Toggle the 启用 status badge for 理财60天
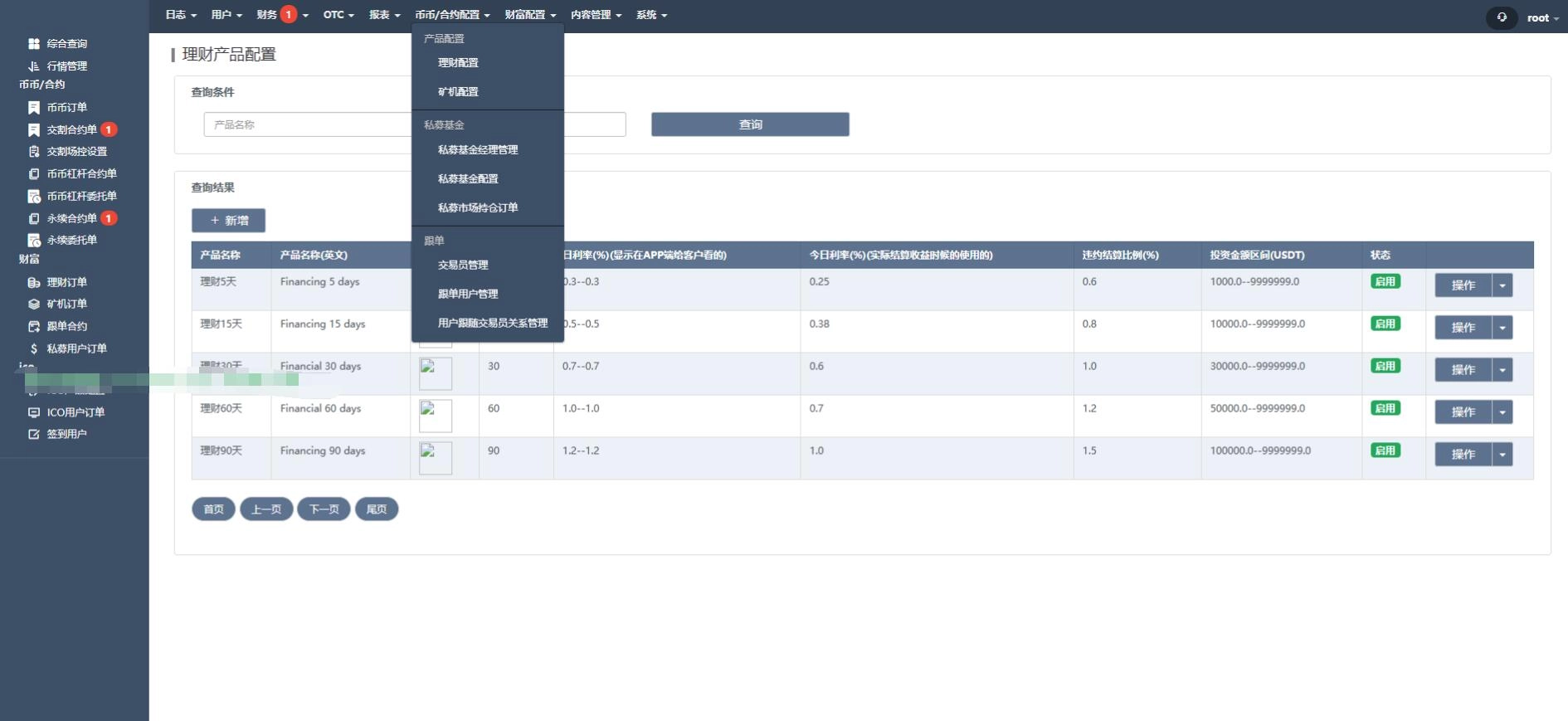The height and width of the screenshot is (721, 1568). pyautogui.click(x=1385, y=408)
